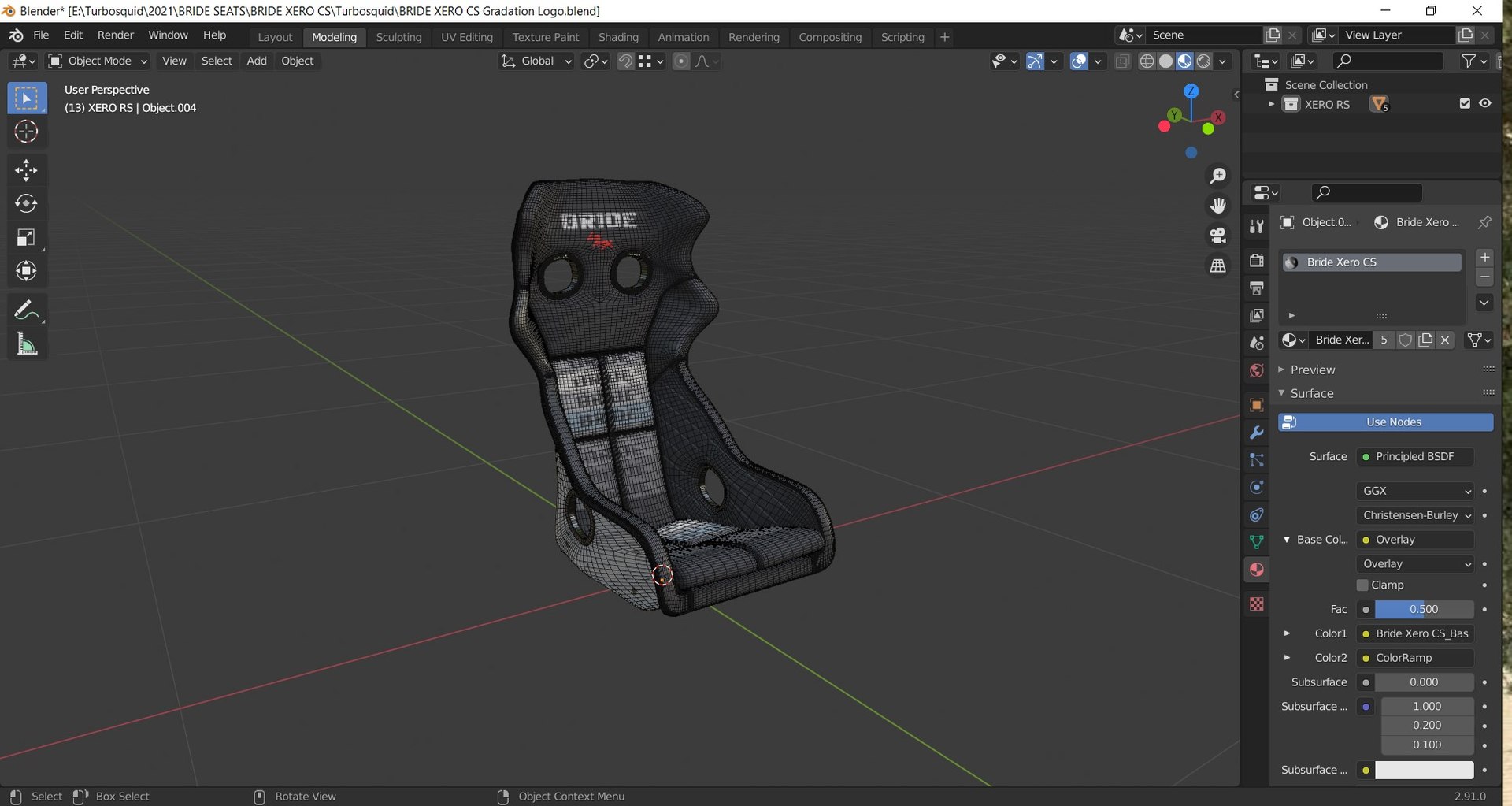Viewport: 1512px width, 806px height.
Task: Toggle the Clamp checkbox
Action: point(1362,585)
